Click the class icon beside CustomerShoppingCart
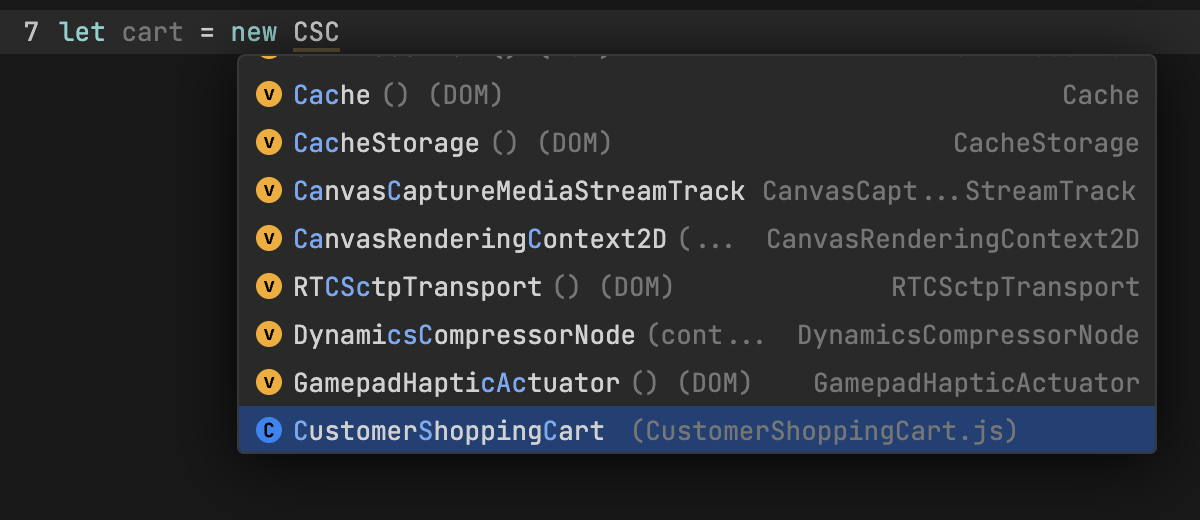Screen dimensions: 1200x520 pos(268,431)
